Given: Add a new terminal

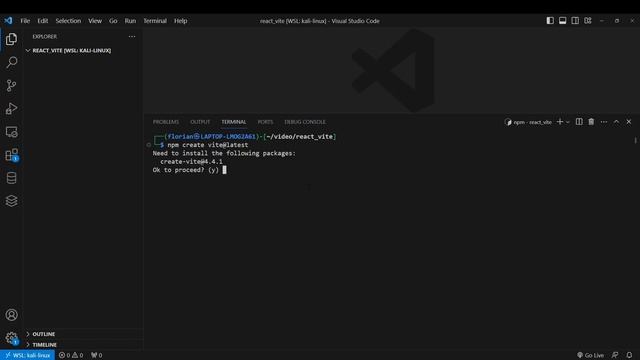Looking at the screenshot, I should (x=560, y=122).
